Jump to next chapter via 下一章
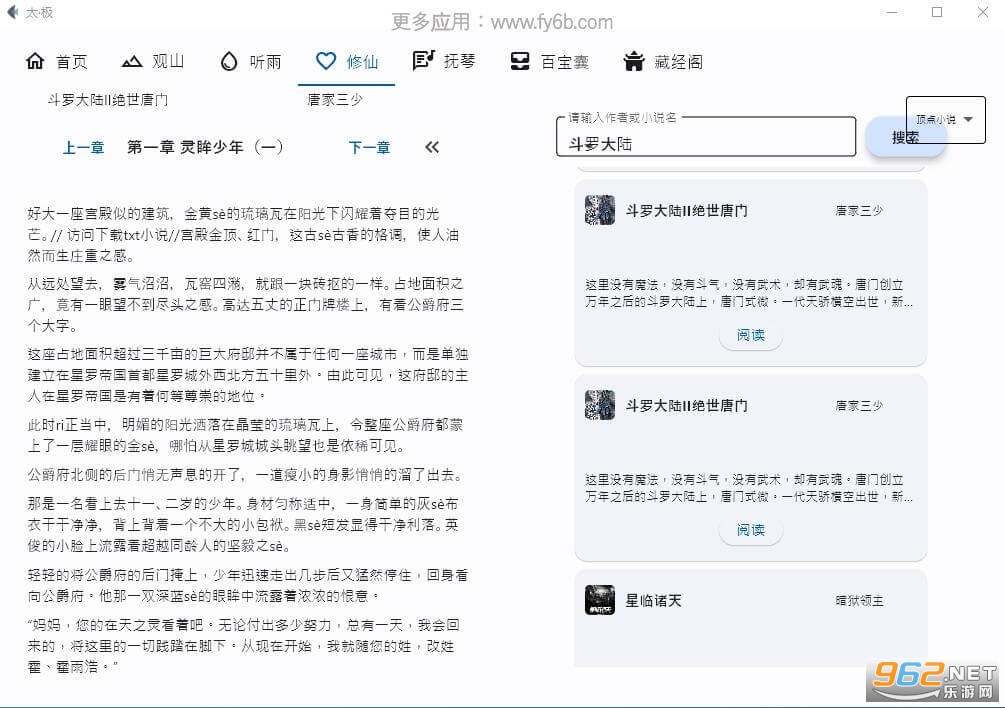Screen dimensions: 1005x708 tap(370, 148)
